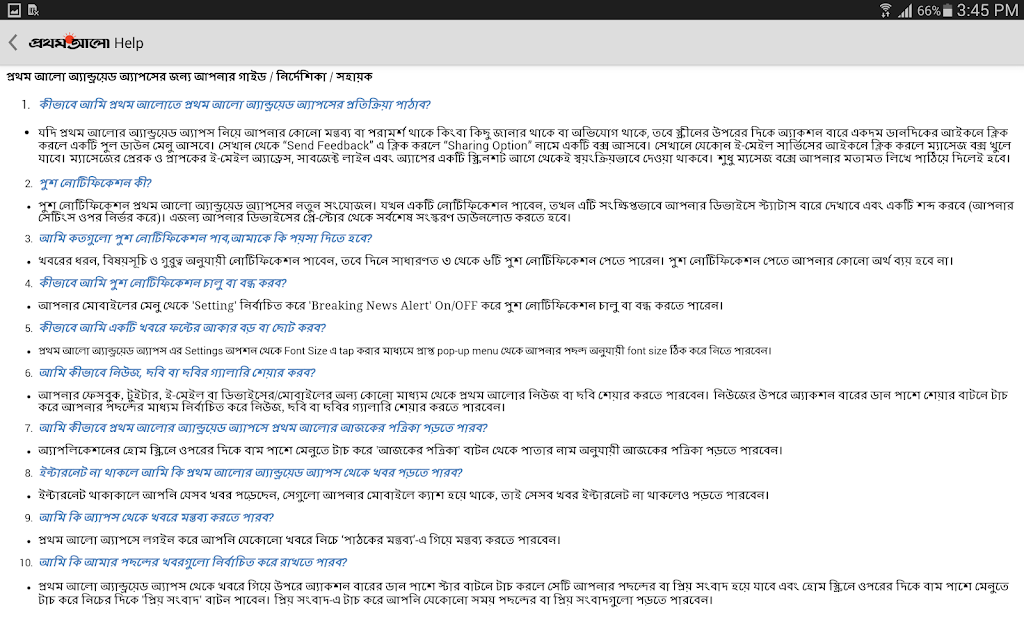Screen dimensions: 1024x640
Task: Open question 10 about saving favorite news
Action: (193, 562)
